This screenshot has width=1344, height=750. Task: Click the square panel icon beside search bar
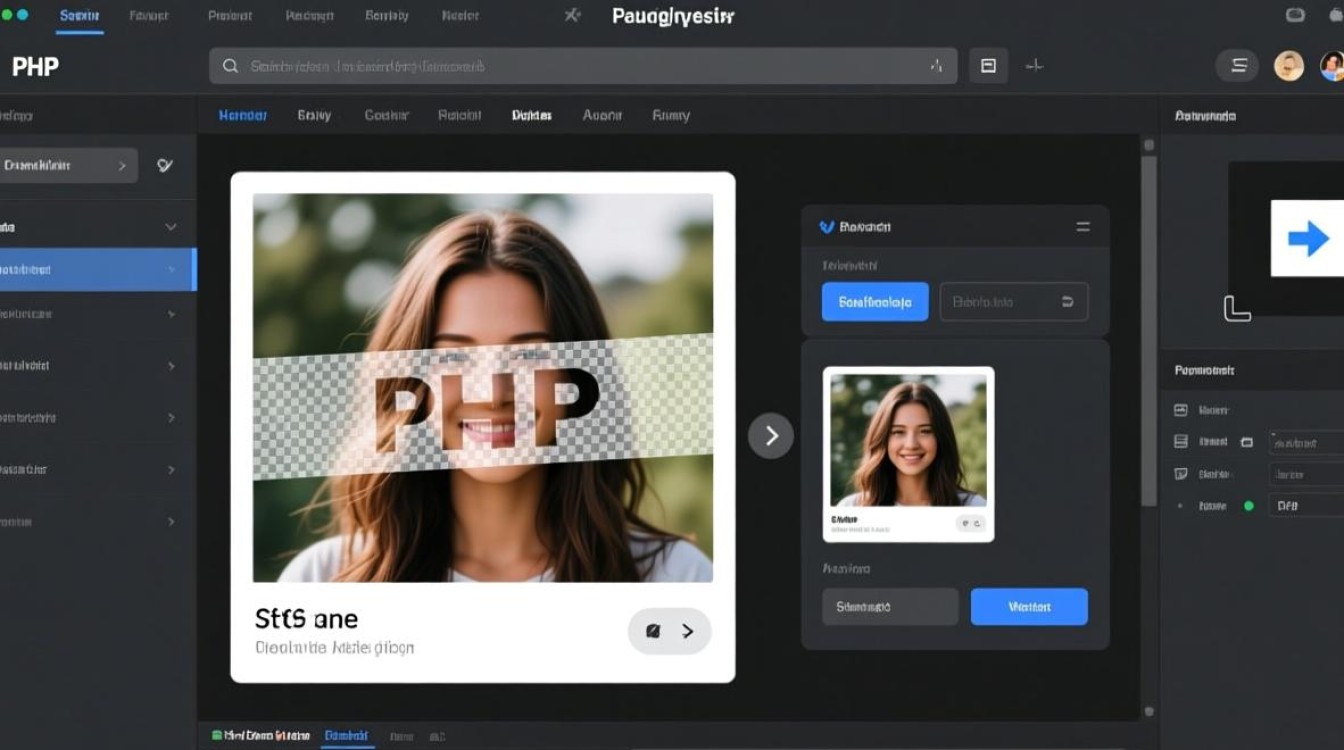coord(988,66)
